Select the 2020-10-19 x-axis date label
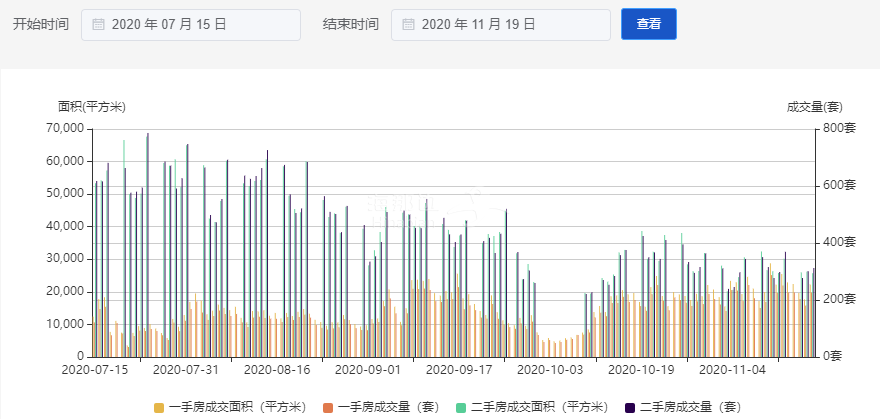This screenshot has width=880, height=419. pyautogui.click(x=641, y=370)
